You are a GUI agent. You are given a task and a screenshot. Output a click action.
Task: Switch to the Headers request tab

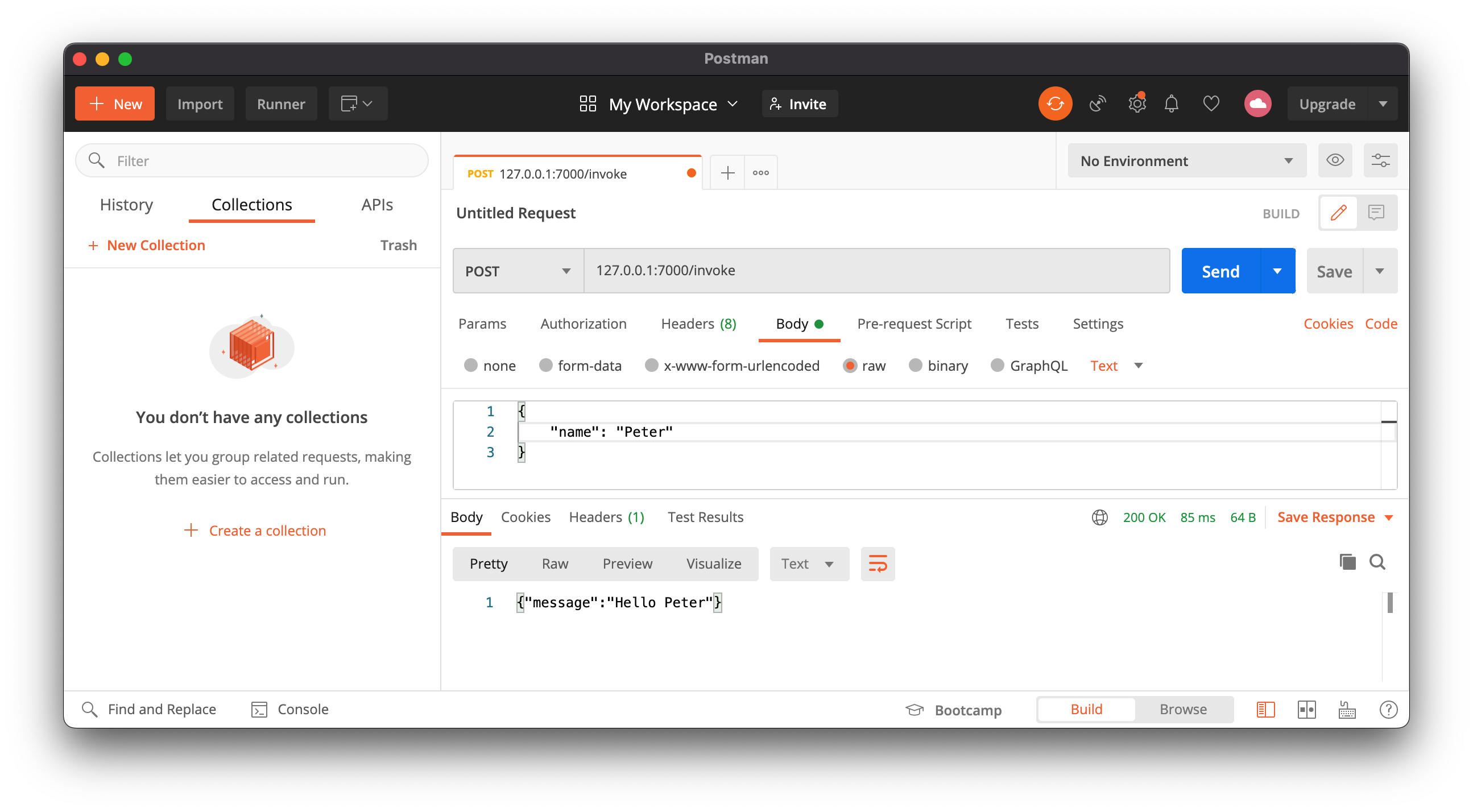698,324
